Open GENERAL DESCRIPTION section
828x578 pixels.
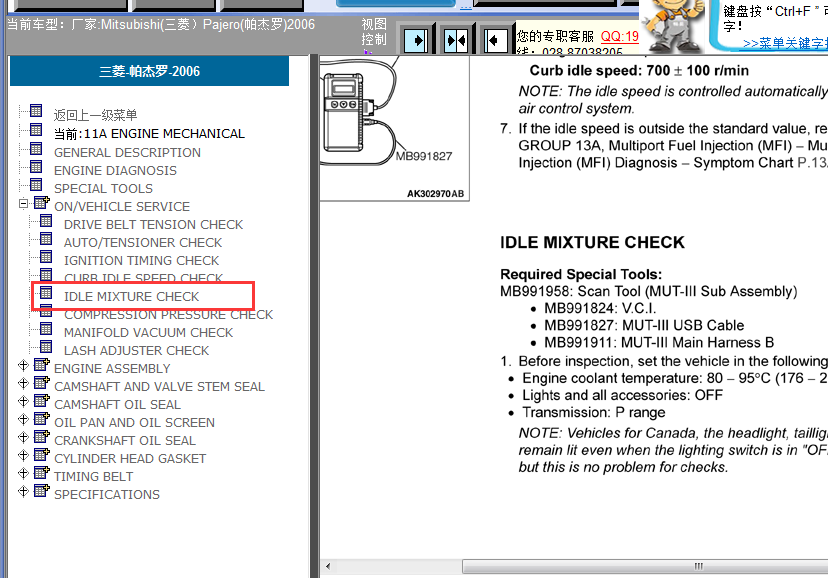click(x=127, y=153)
